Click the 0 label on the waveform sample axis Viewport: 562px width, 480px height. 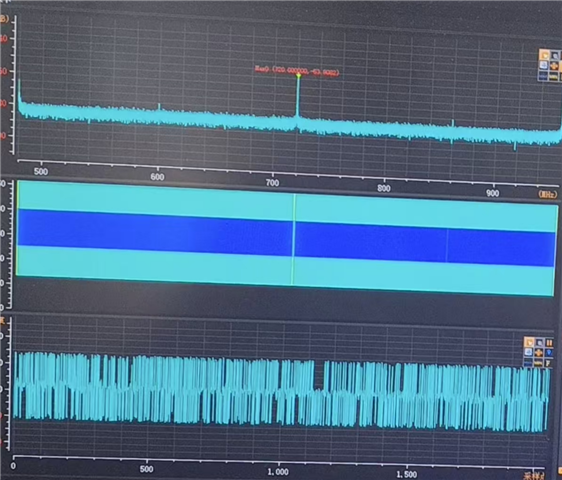pyautogui.click(x=13, y=466)
